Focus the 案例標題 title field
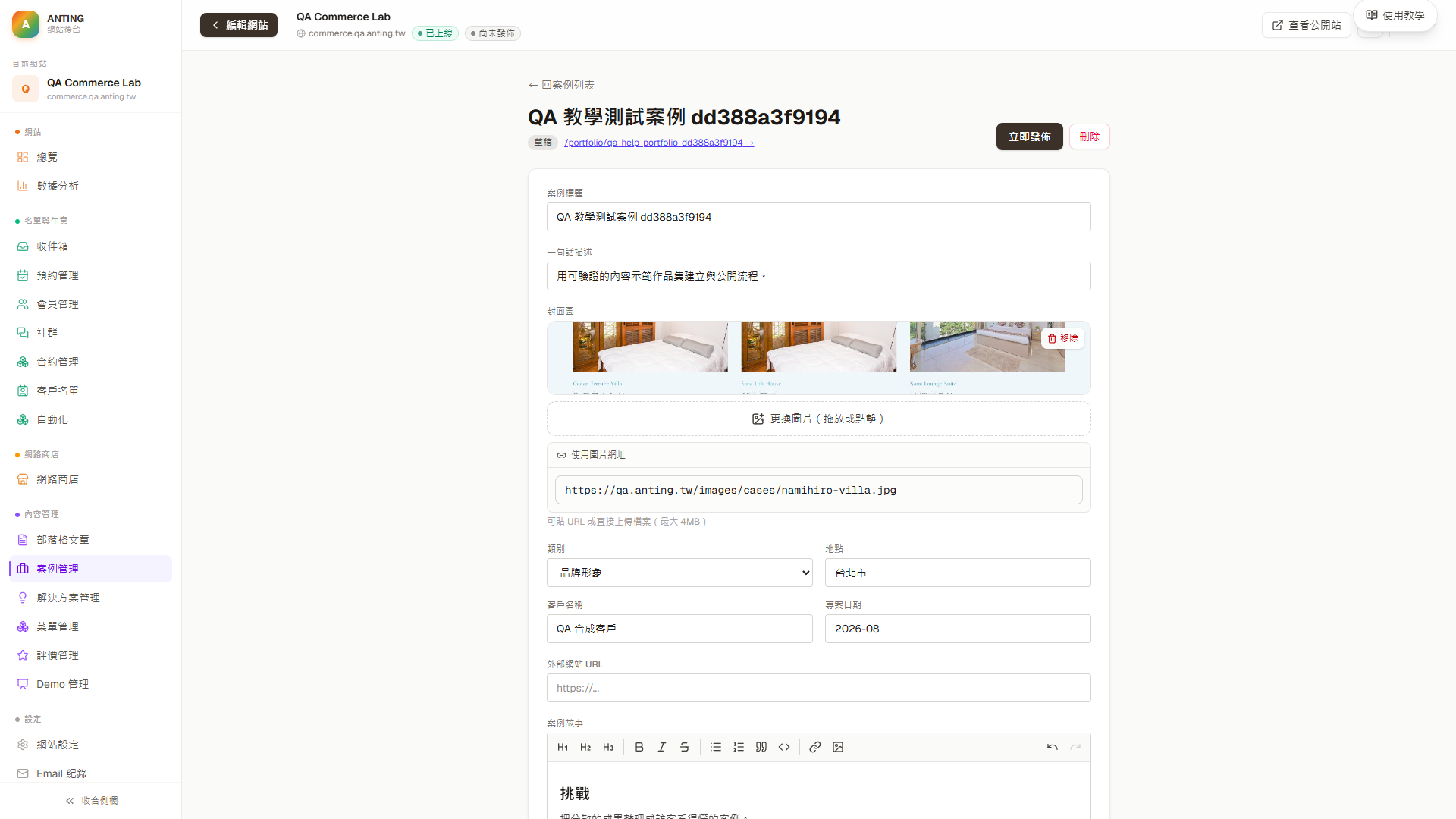1456x819 pixels. [819, 217]
